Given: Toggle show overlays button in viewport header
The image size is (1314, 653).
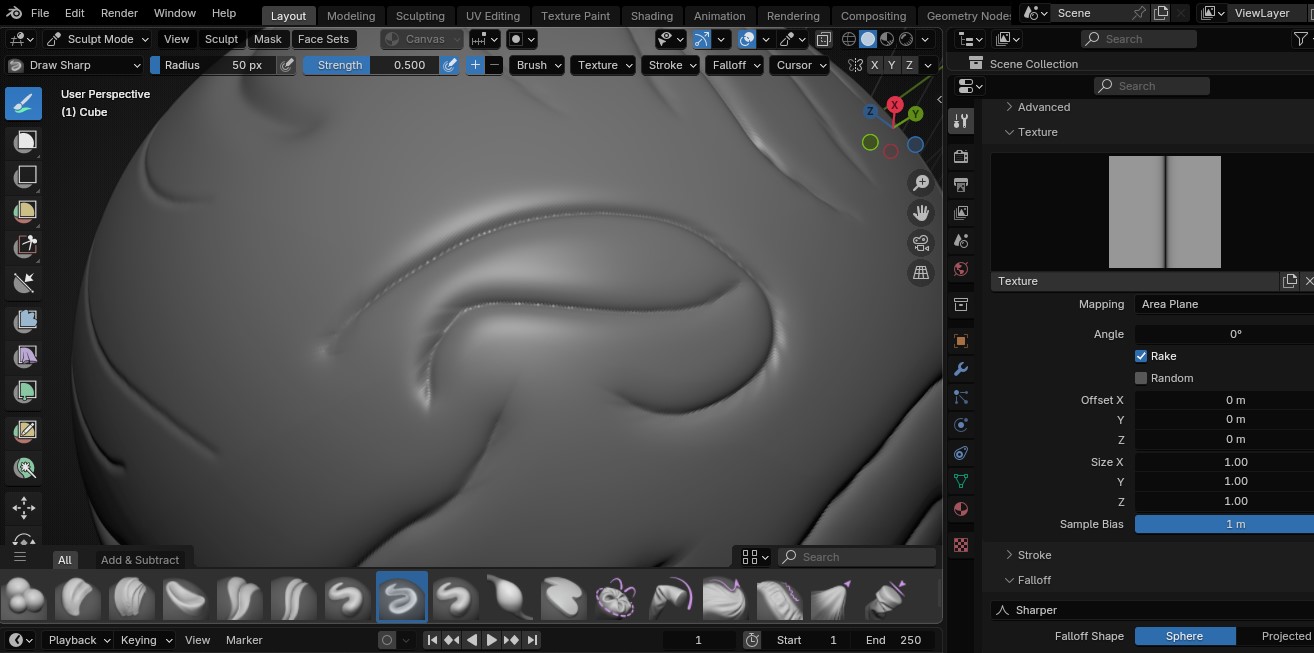Looking at the screenshot, I should (747, 39).
